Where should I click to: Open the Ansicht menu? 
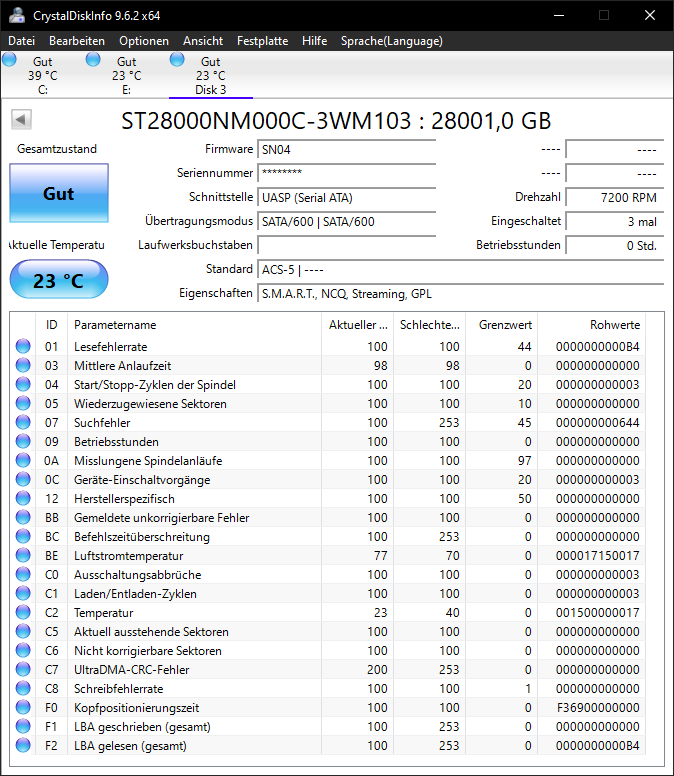pos(203,41)
